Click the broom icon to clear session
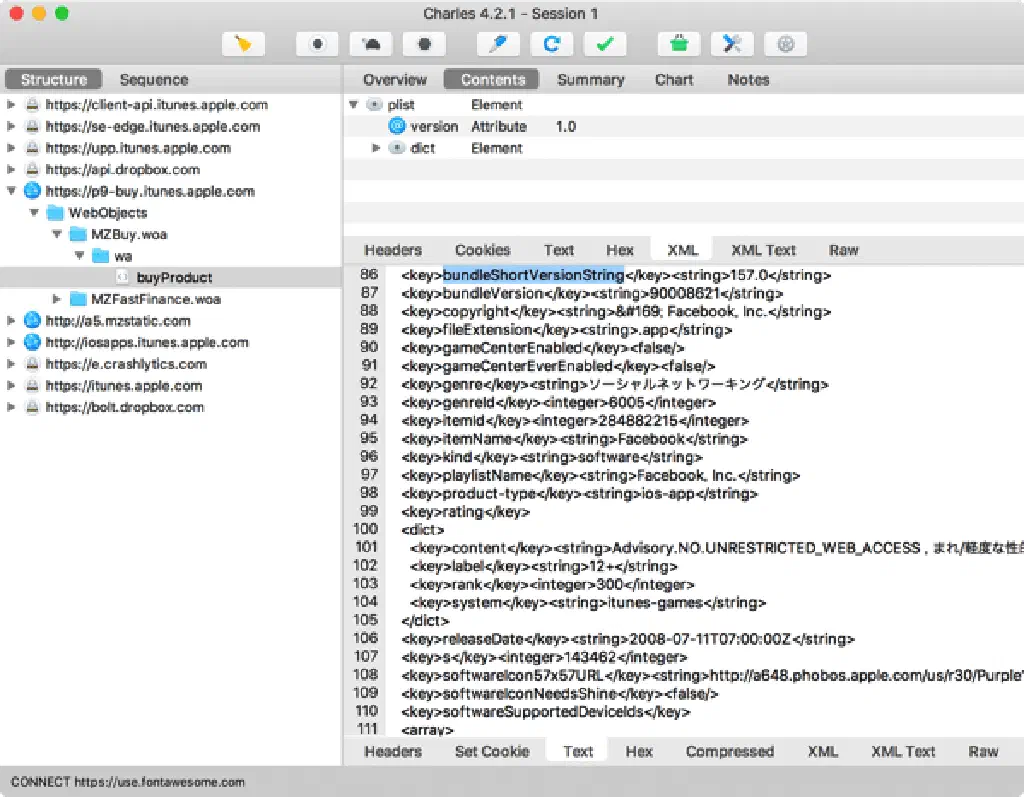 click(x=243, y=44)
